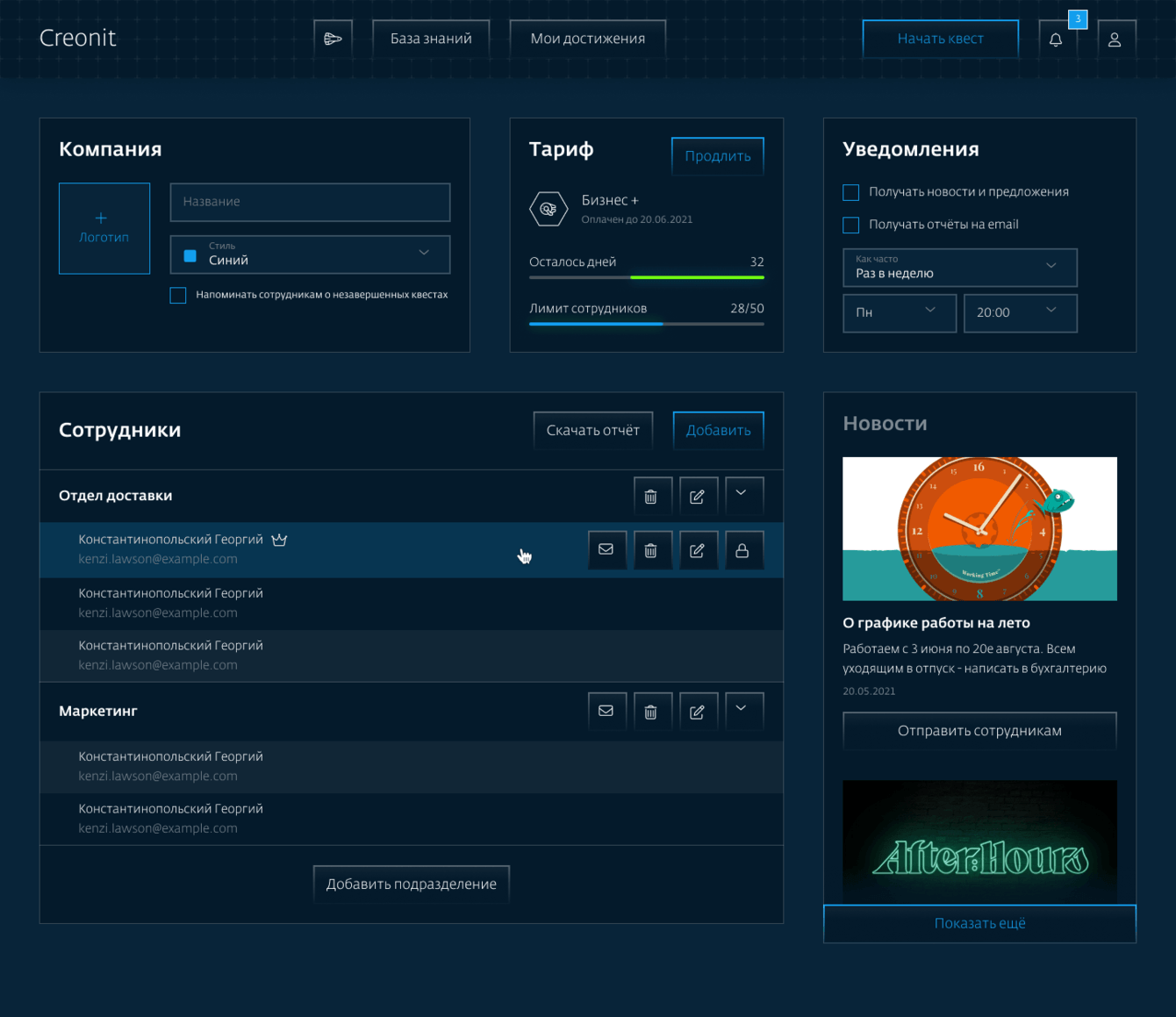Send email to highlighted employee
1176x1017 pixels.
(606, 550)
